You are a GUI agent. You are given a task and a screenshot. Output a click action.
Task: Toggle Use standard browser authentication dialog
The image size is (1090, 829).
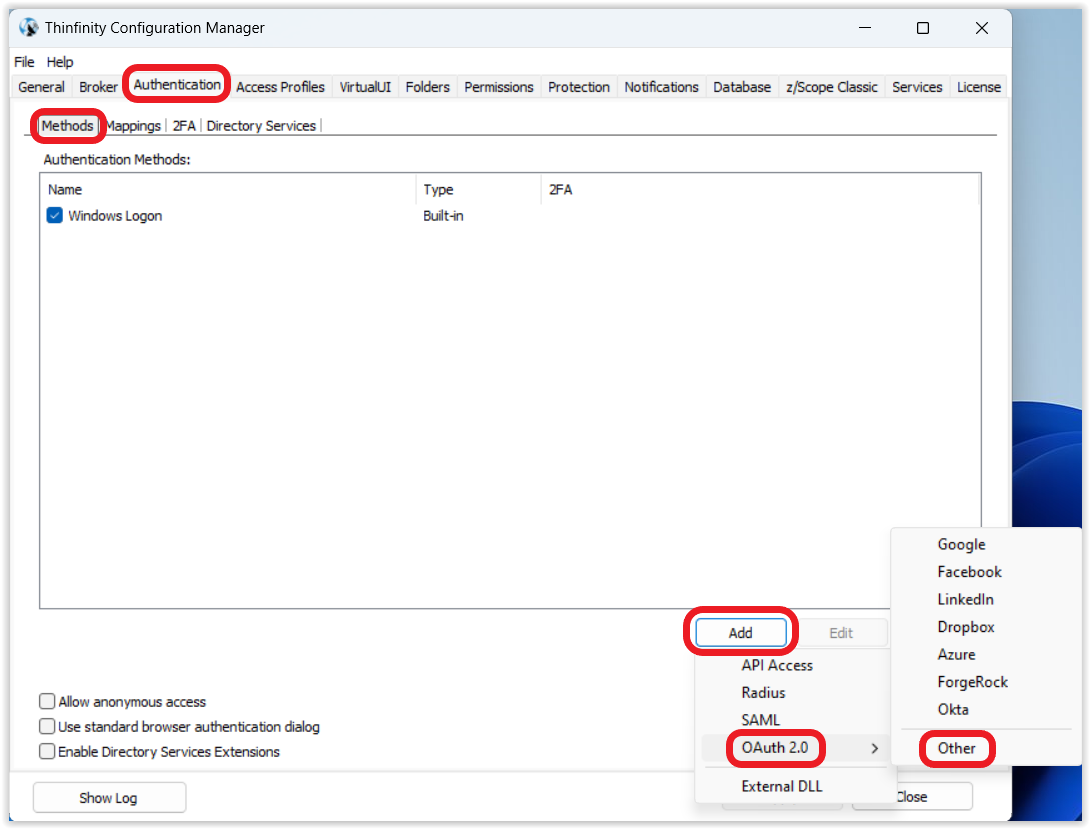point(47,726)
